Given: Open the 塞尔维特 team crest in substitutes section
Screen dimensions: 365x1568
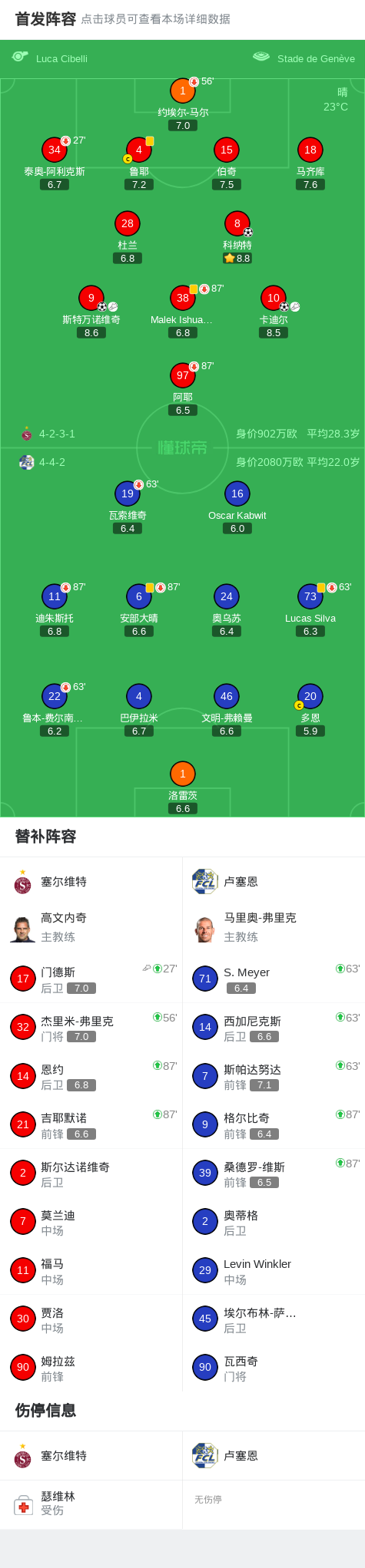Looking at the screenshot, I should tap(22, 882).
